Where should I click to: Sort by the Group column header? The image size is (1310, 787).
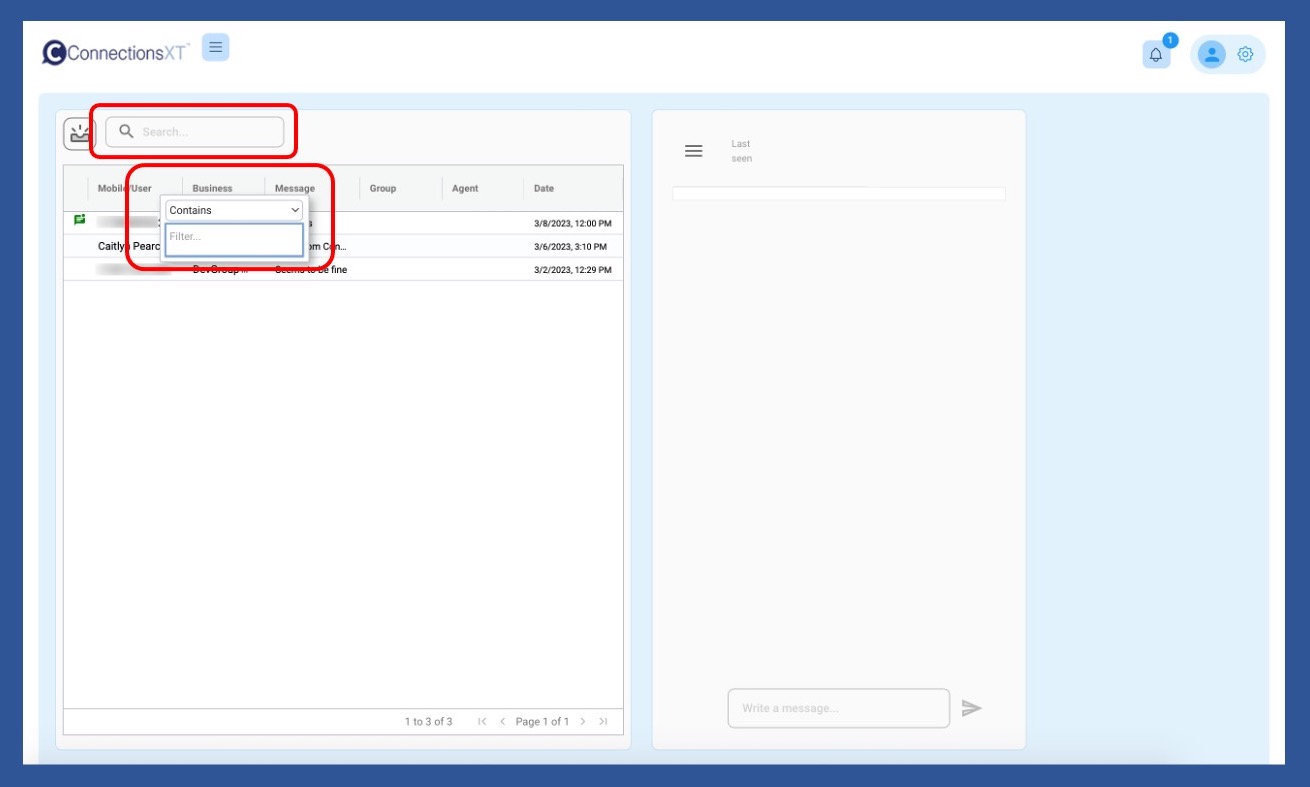383,188
